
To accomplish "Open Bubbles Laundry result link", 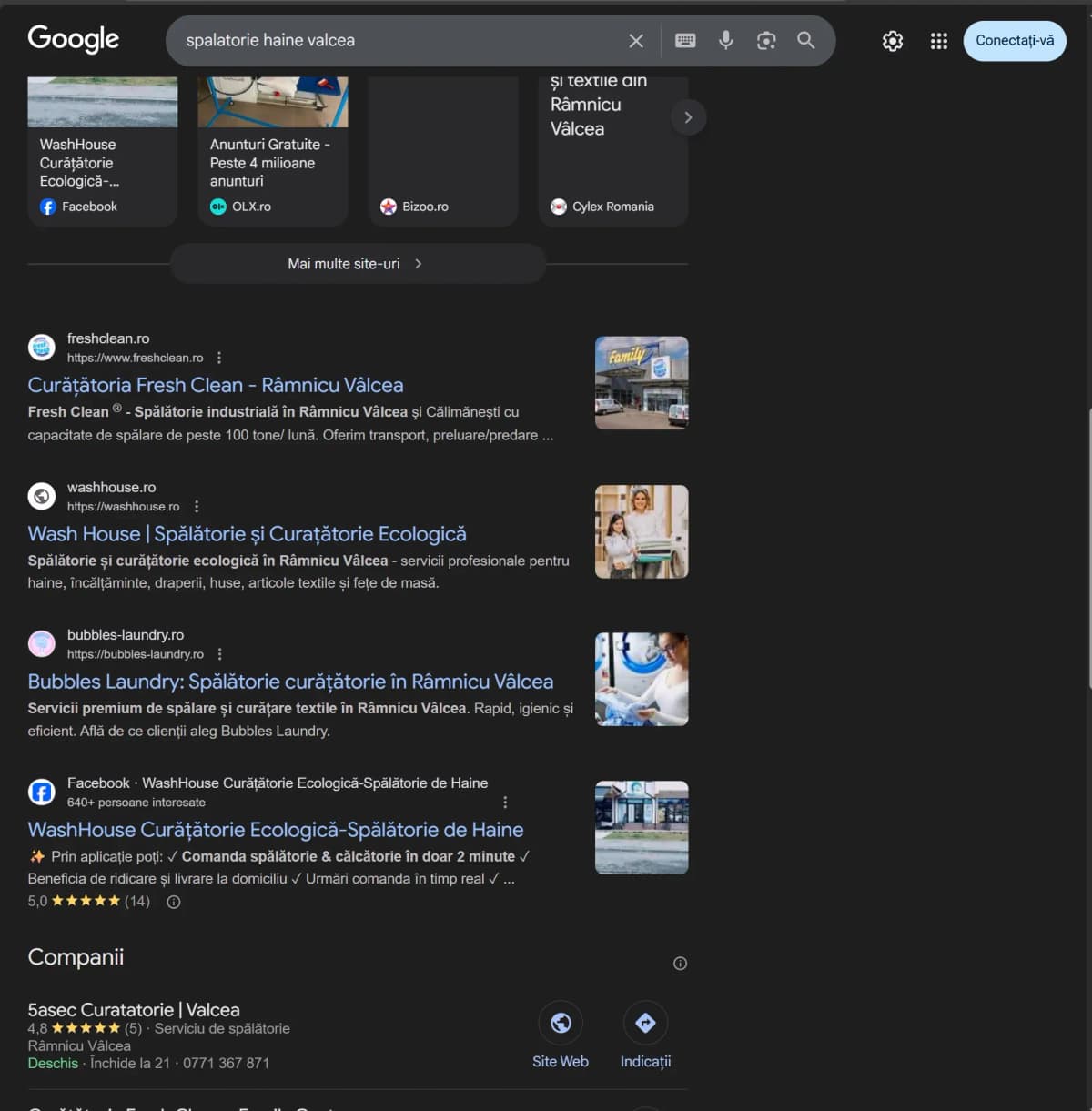I will 290,682.
